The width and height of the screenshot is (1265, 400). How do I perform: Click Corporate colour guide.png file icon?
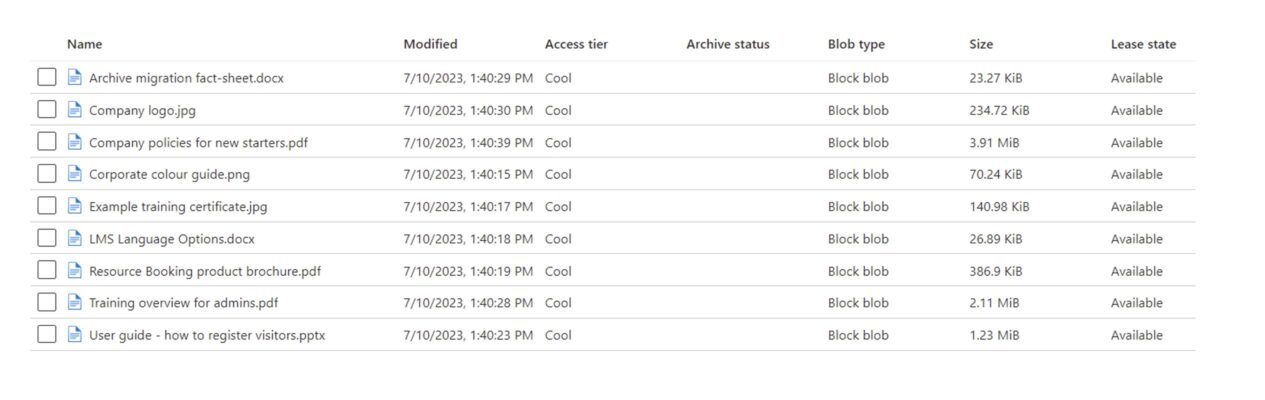[x=75, y=174]
